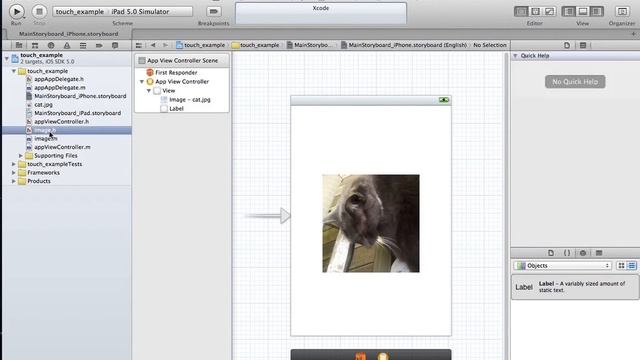Click touch_example folder in jump bar
The image size is (640, 360).
(256, 45)
